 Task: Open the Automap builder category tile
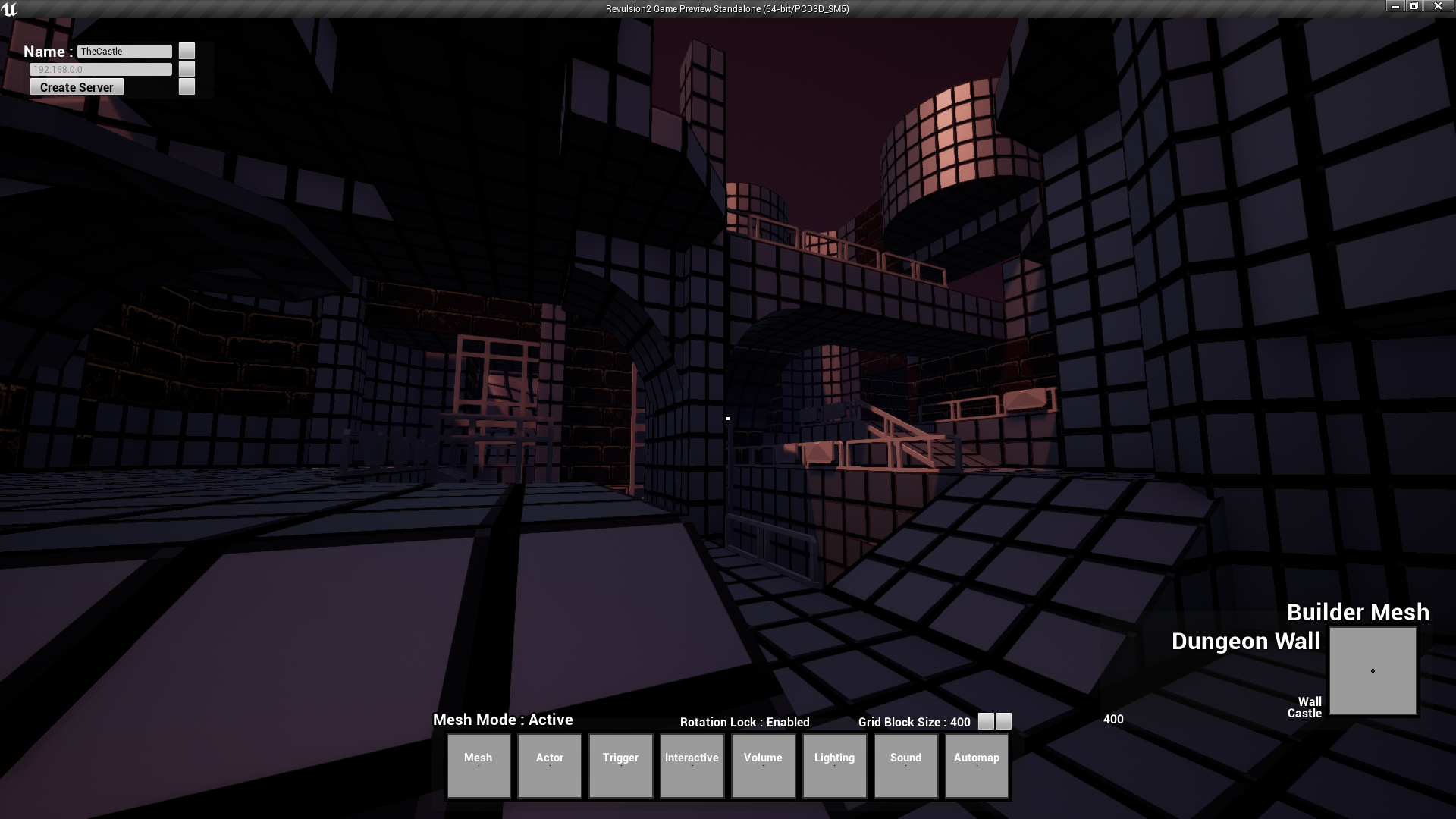(977, 765)
